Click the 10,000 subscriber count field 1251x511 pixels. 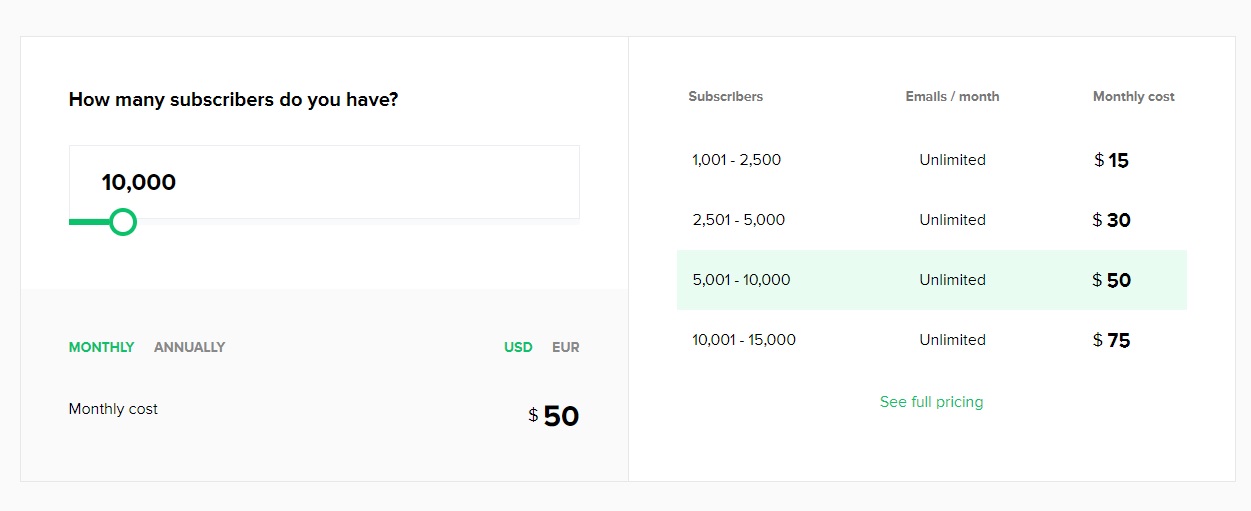324,182
